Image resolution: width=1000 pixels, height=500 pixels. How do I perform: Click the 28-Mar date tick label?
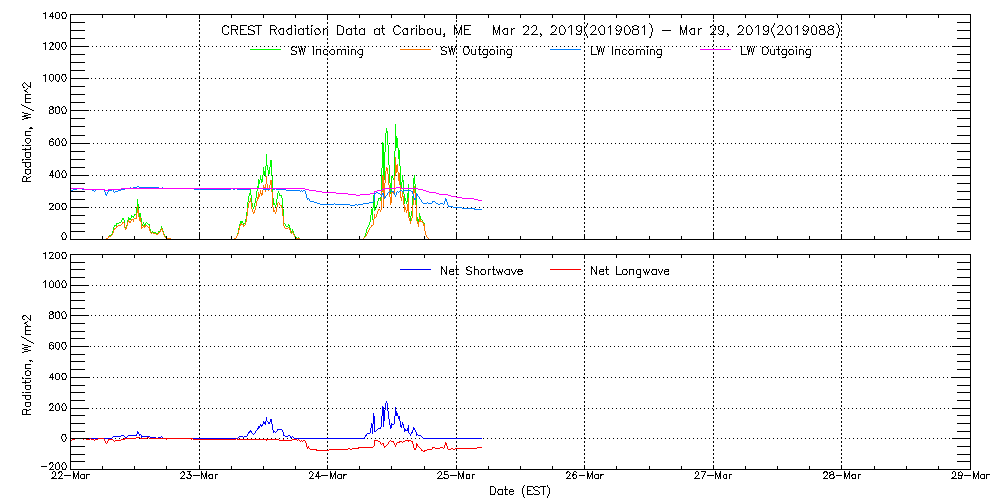[842, 476]
